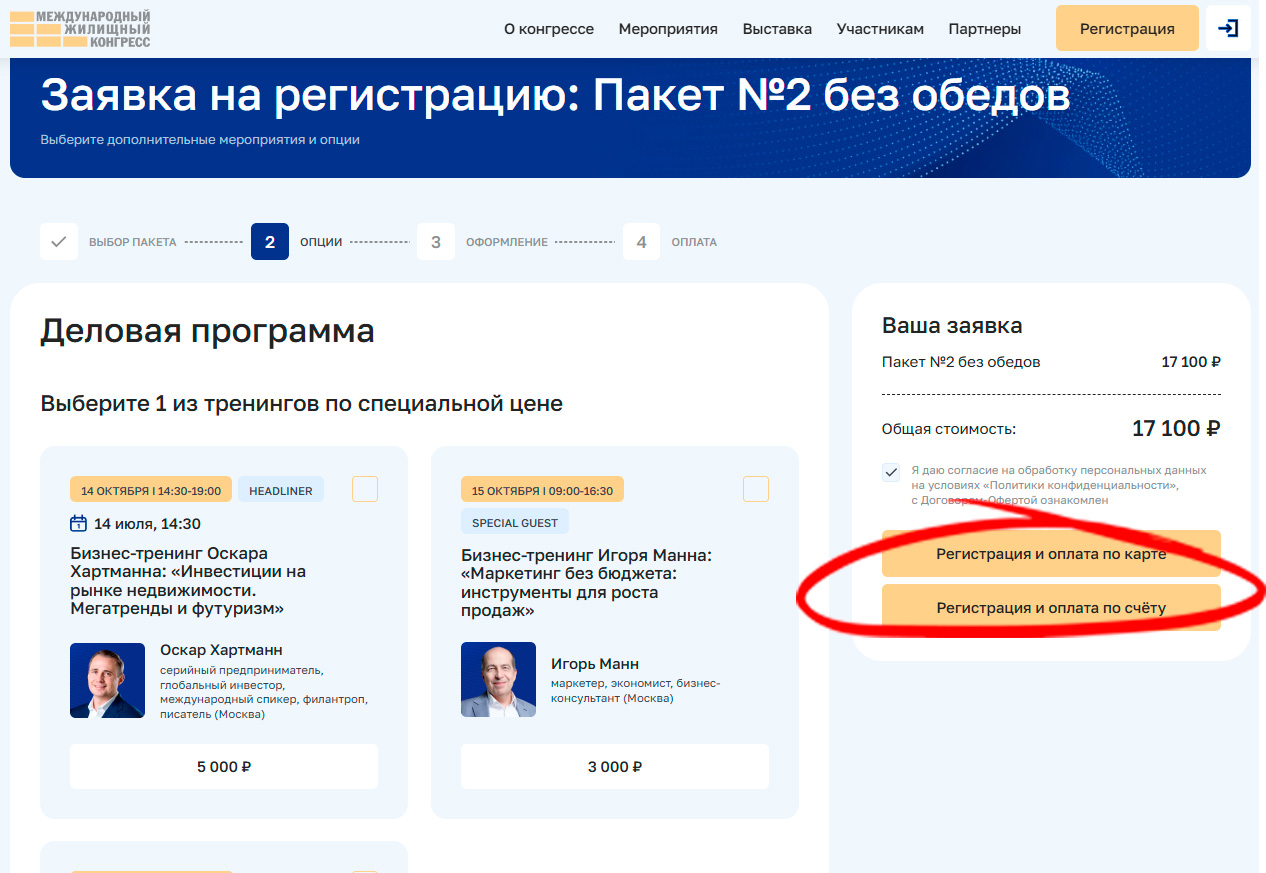Open the Выставка menu item

pos(777,29)
